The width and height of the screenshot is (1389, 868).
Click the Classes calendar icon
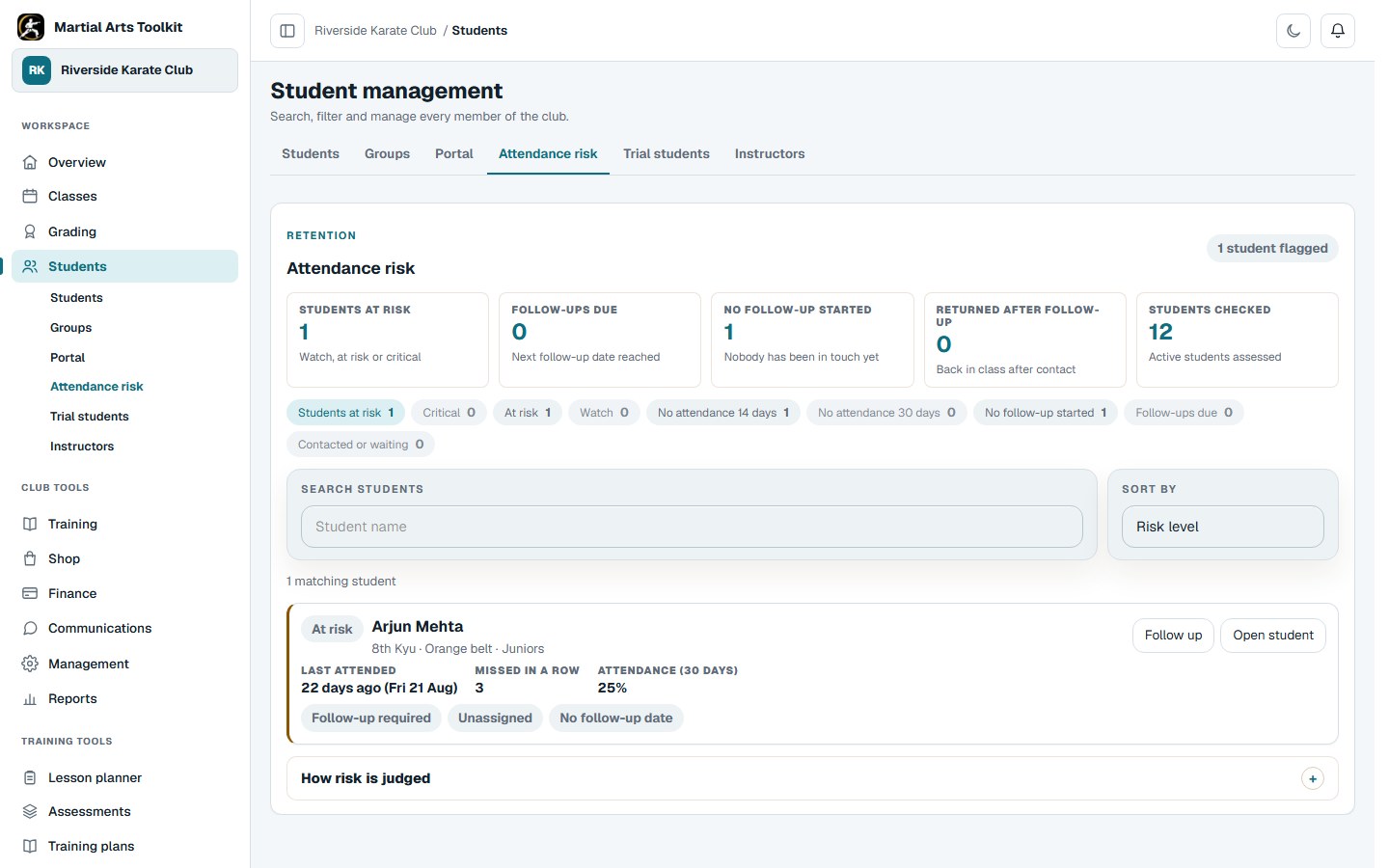click(x=30, y=196)
